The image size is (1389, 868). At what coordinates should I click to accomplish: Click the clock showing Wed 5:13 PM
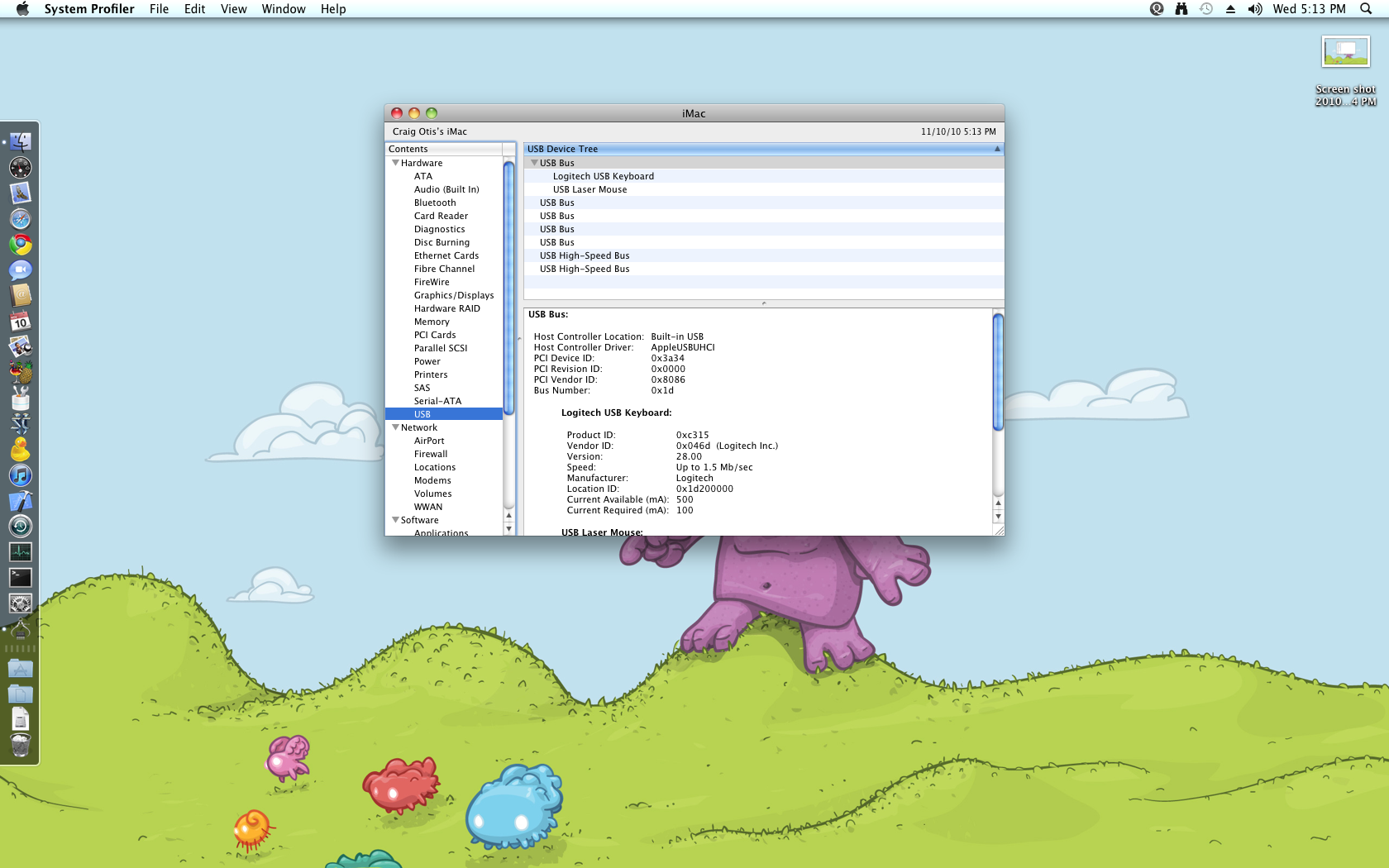pos(1309,9)
